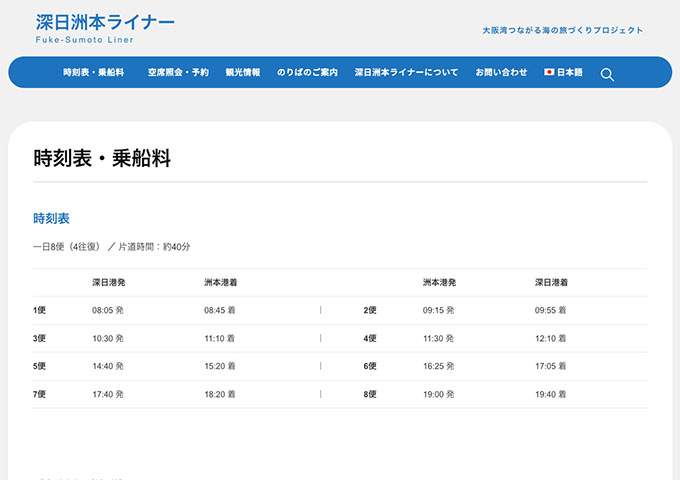Viewport: 680px width, 480px height.
Task: Click departure time 08:05 発
Action: 108,310
